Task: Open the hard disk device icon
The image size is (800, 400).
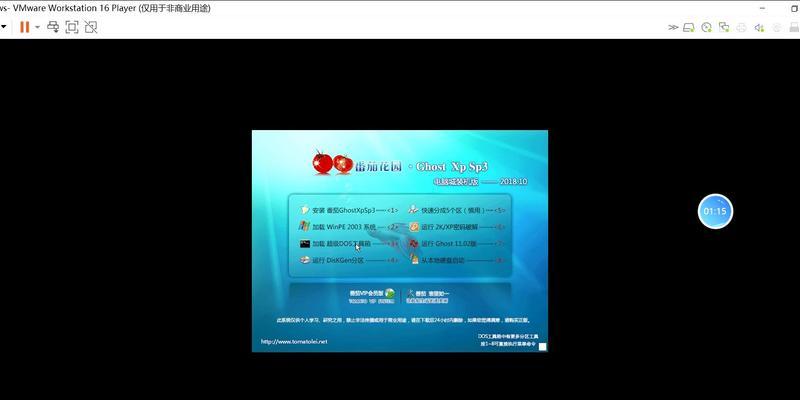Action: pyautogui.click(x=689, y=28)
